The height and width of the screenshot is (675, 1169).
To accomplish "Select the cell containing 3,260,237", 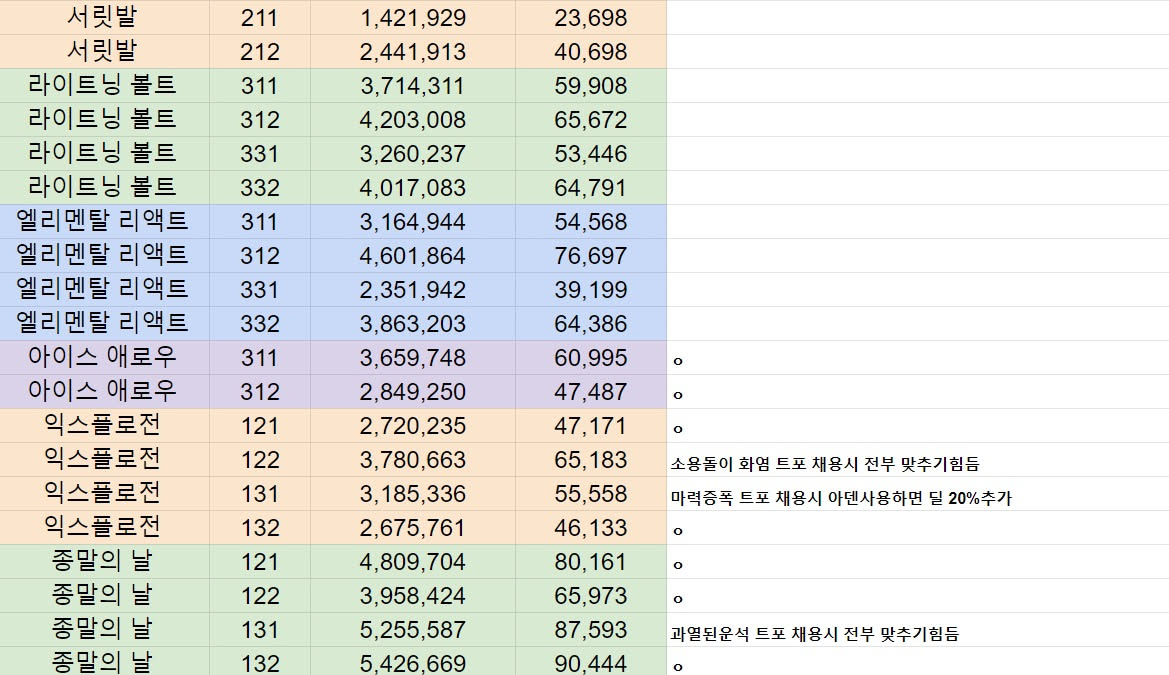I will coord(412,154).
